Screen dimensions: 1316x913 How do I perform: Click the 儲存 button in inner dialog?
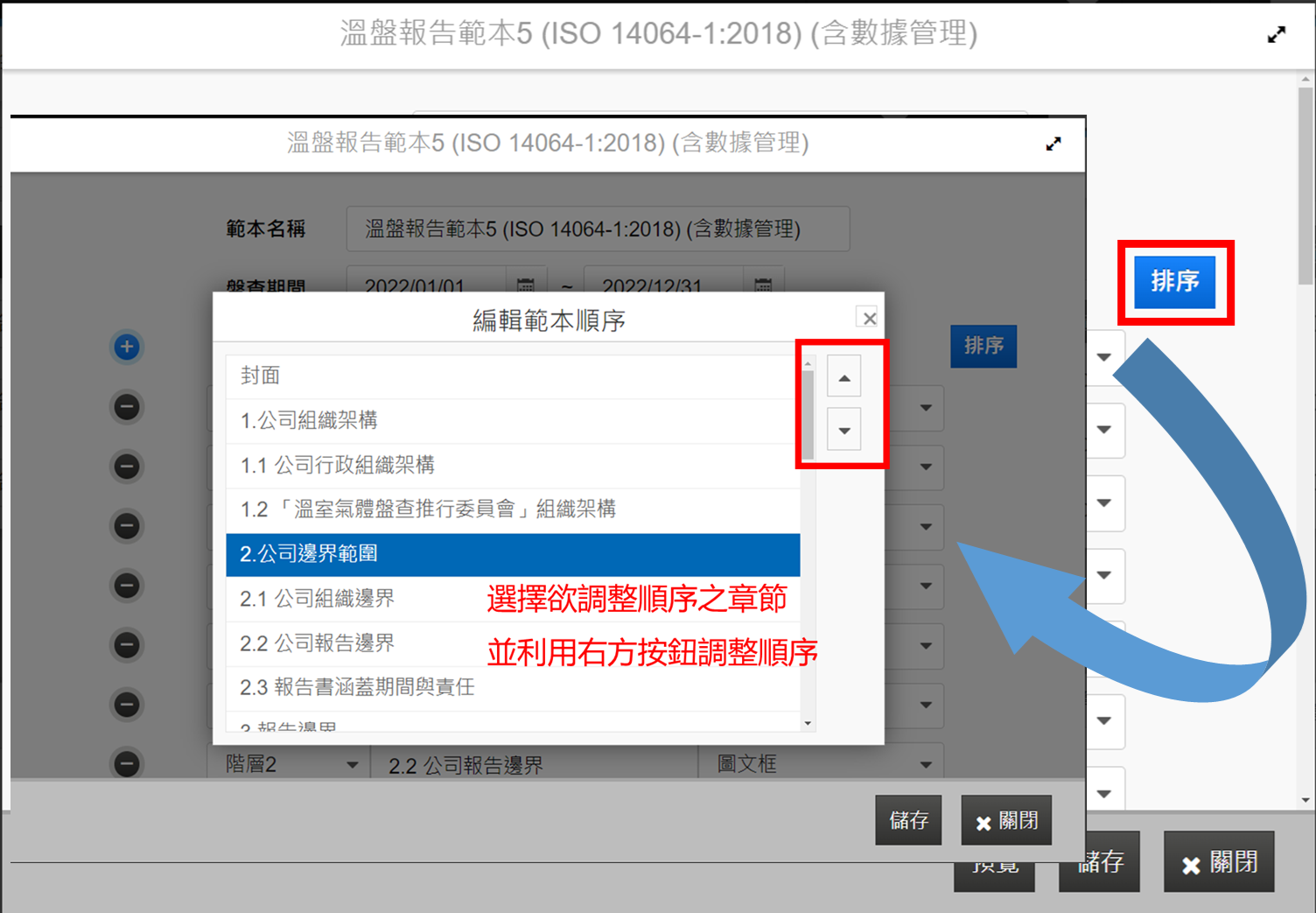click(x=908, y=820)
